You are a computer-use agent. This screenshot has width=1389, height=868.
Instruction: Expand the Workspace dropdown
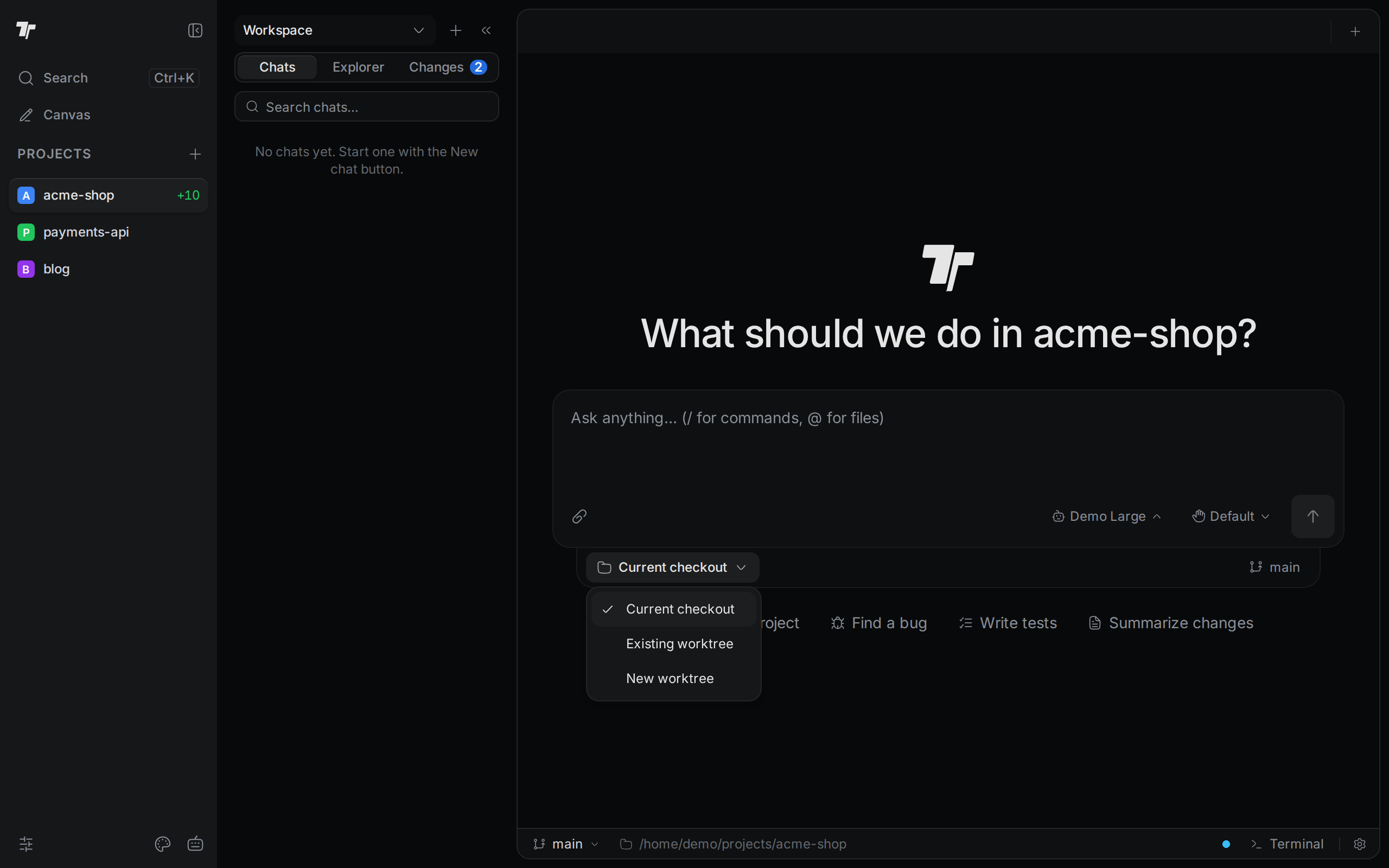(x=335, y=30)
